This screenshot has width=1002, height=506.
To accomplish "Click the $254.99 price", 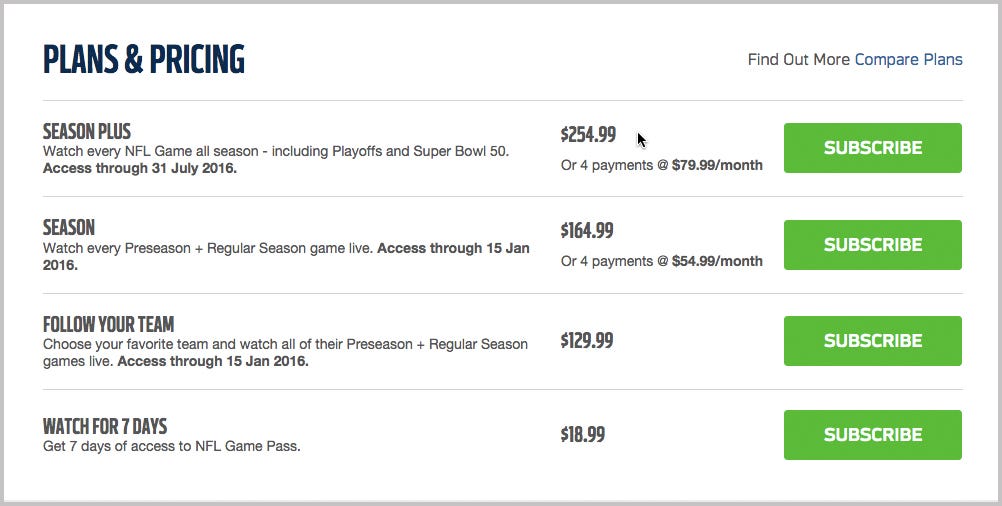I will point(588,134).
